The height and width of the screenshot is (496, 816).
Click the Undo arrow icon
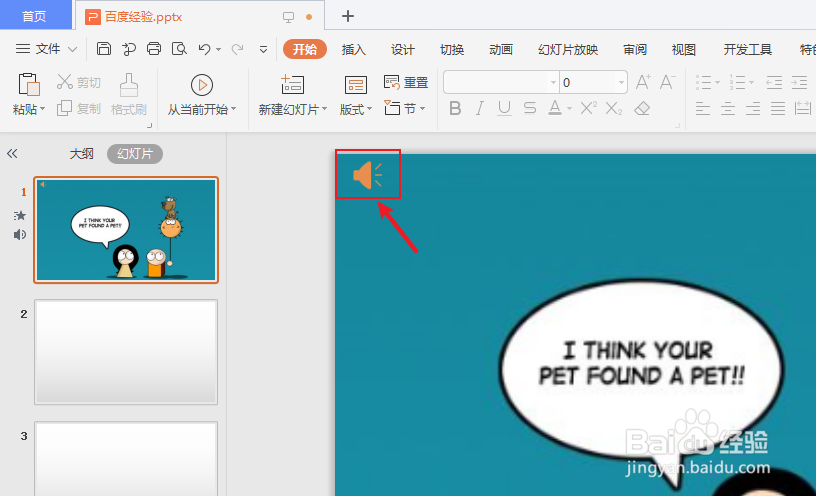[x=205, y=49]
